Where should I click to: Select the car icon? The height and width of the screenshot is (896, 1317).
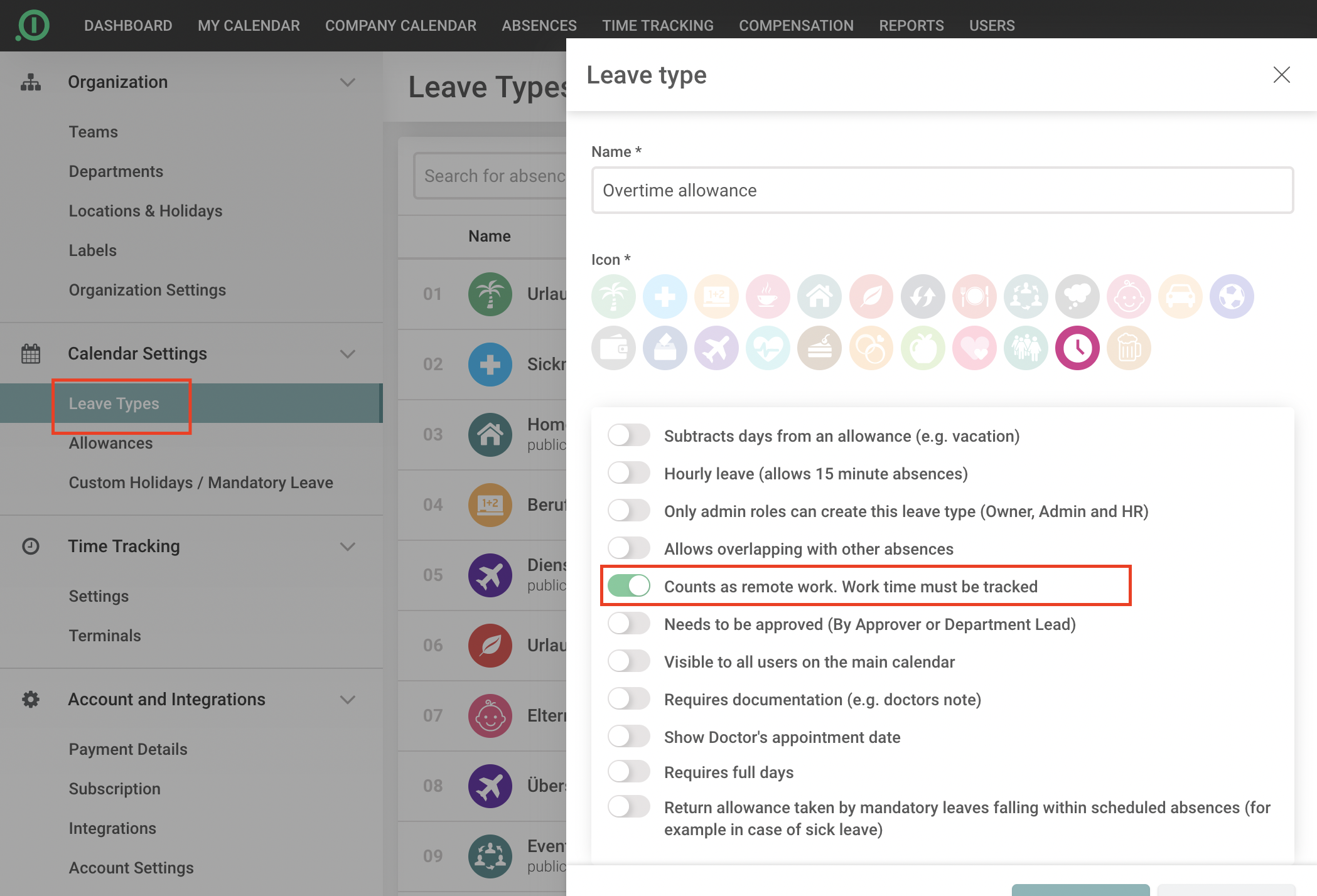coord(1180,296)
